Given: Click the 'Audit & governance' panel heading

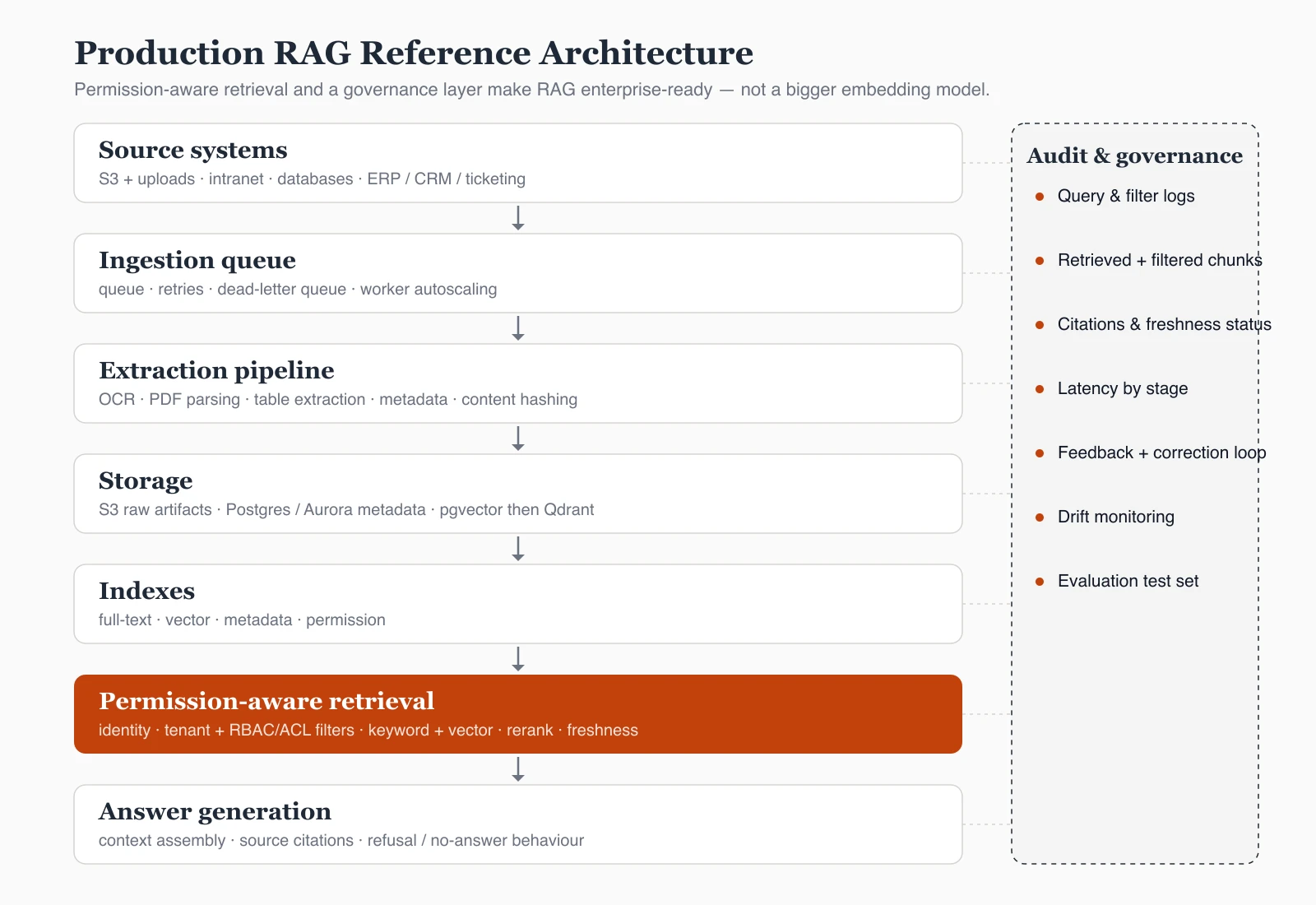Looking at the screenshot, I should (1135, 155).
